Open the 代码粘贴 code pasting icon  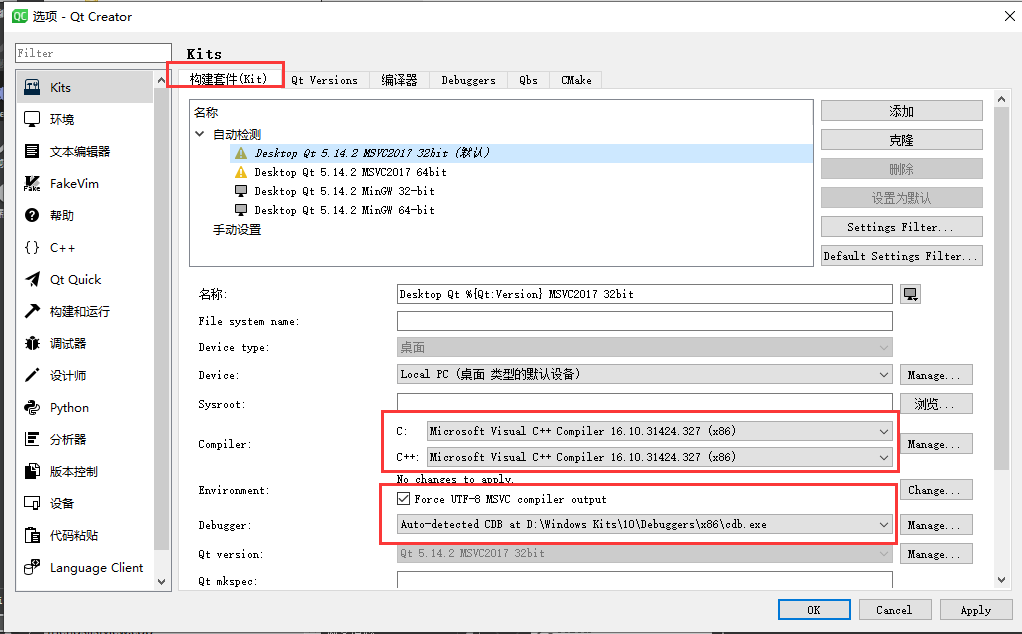pos(32,535)
